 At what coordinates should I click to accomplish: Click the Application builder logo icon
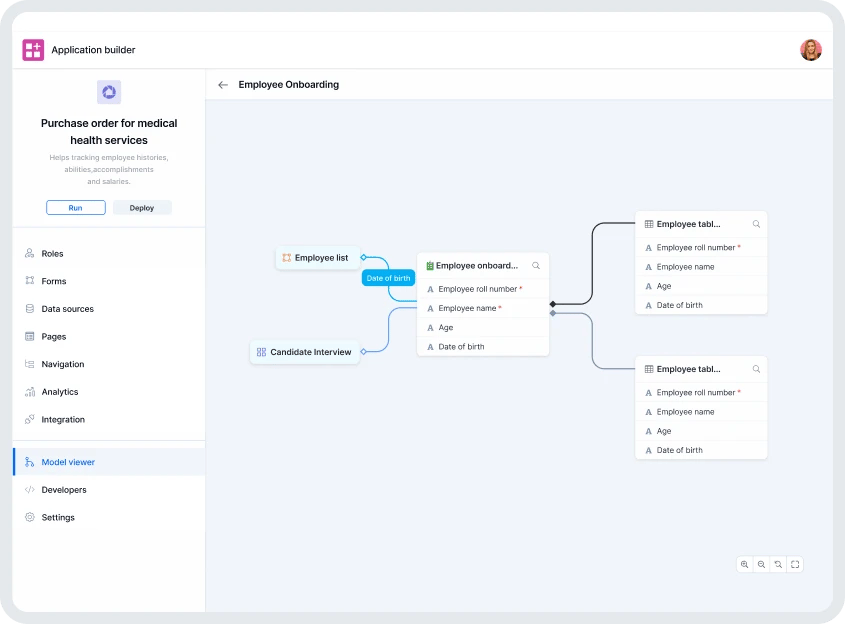(33, 50)
